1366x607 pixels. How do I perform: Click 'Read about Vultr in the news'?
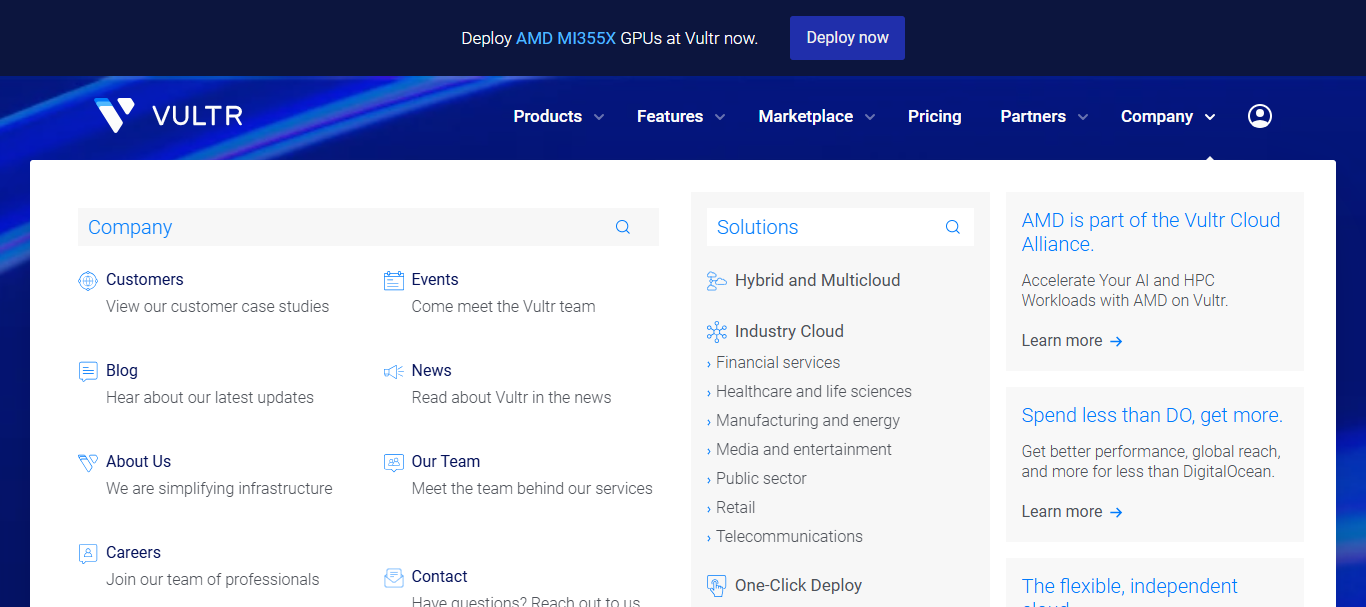pos(511,397)
